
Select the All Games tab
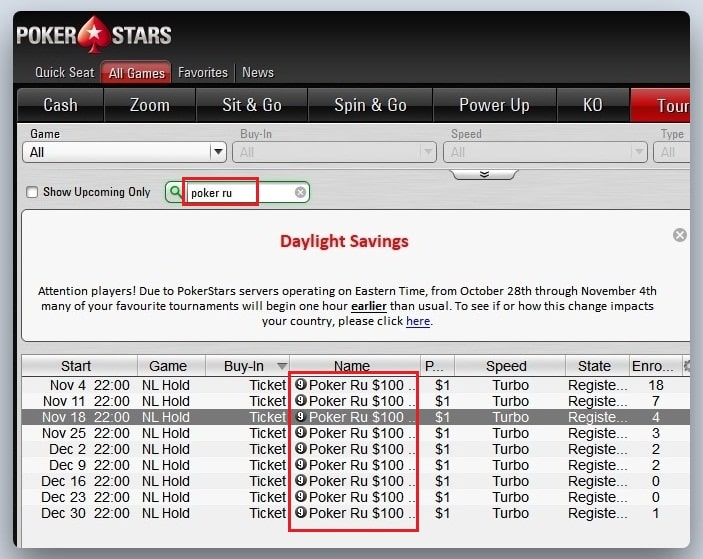click(136, 73)
